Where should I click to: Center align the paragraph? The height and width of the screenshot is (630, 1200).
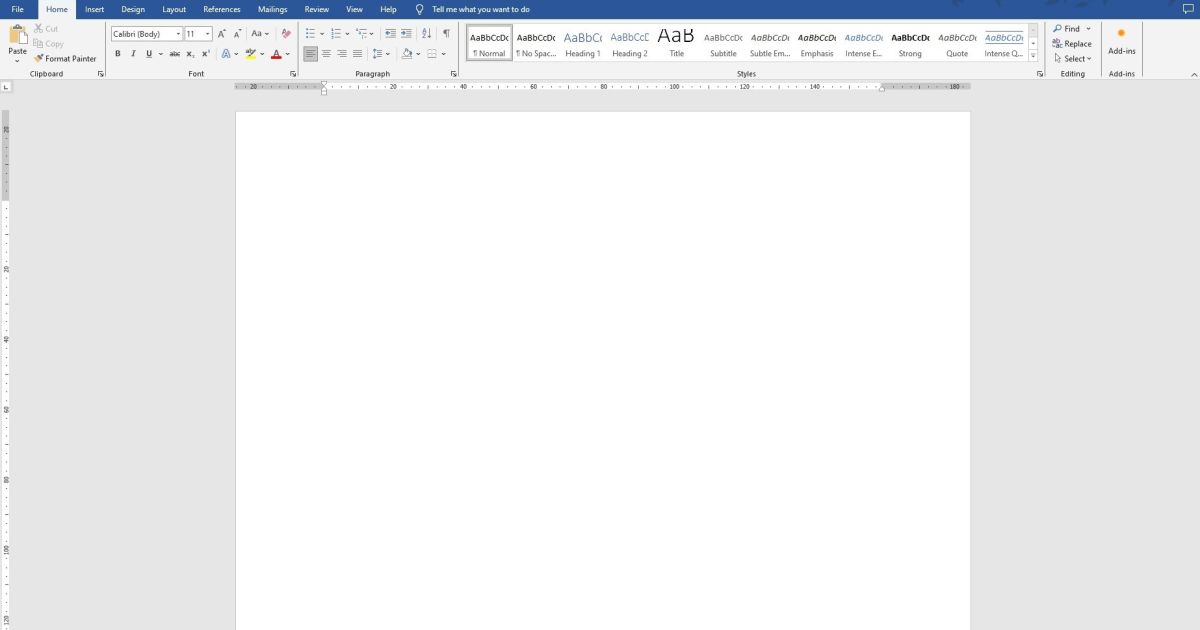pos(326,54)
